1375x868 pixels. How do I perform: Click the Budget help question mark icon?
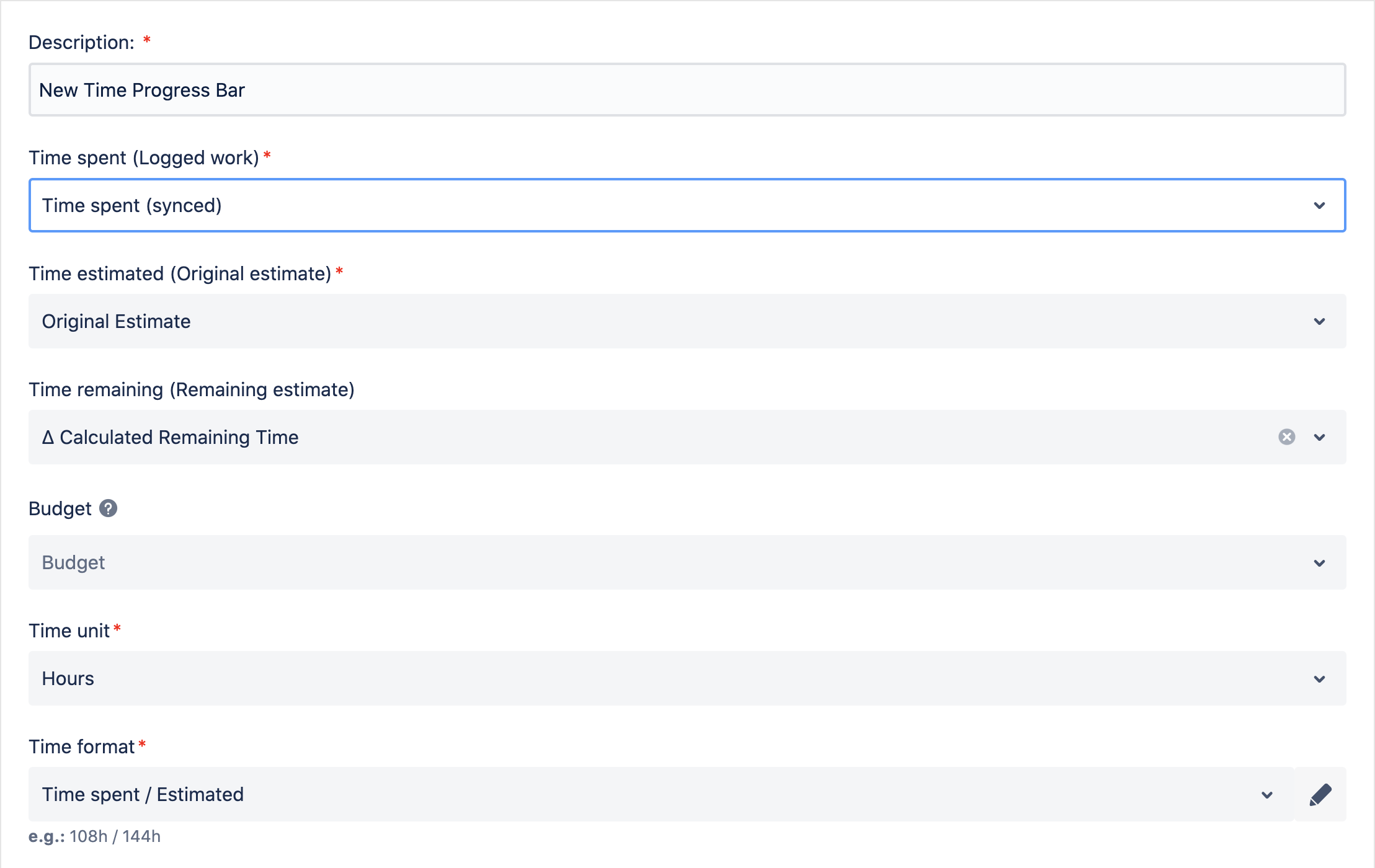tap(108, 508)
